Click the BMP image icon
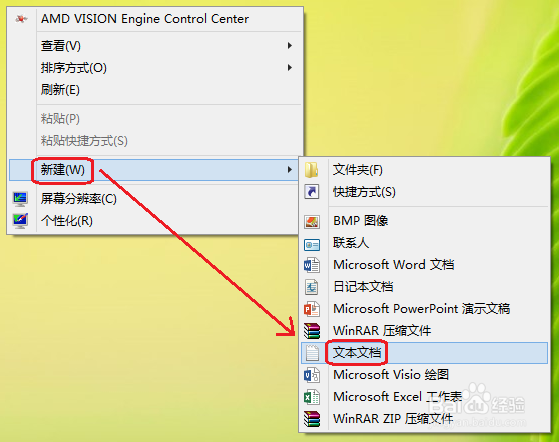Viewport: 559px width, 442px height. point(312,221)
